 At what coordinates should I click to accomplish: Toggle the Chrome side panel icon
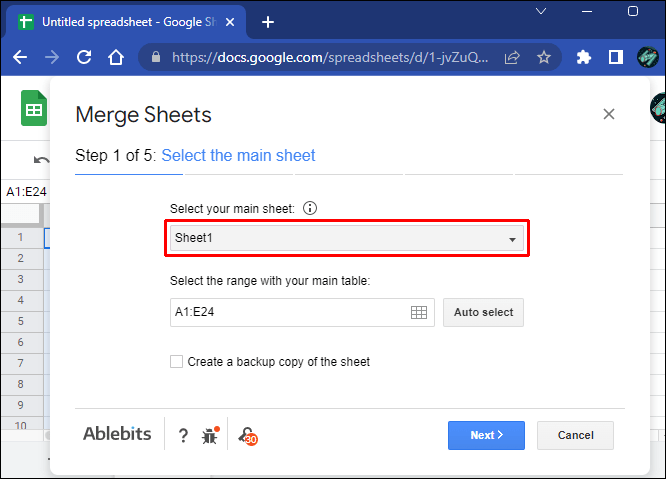pyautogui.click(x=616, y=58)
